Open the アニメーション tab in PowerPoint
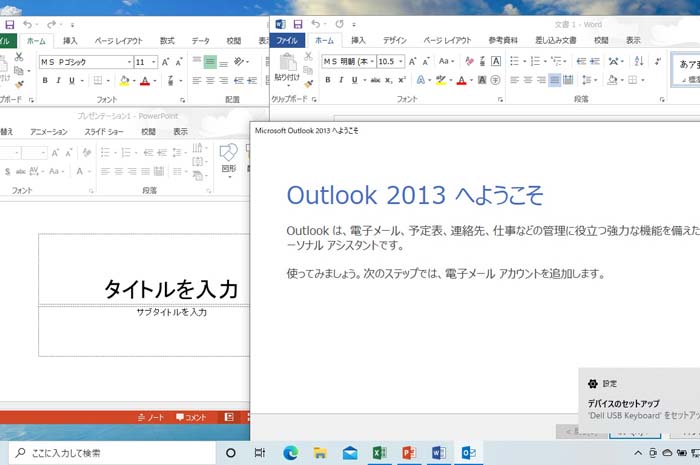 (x=49, y=132)
